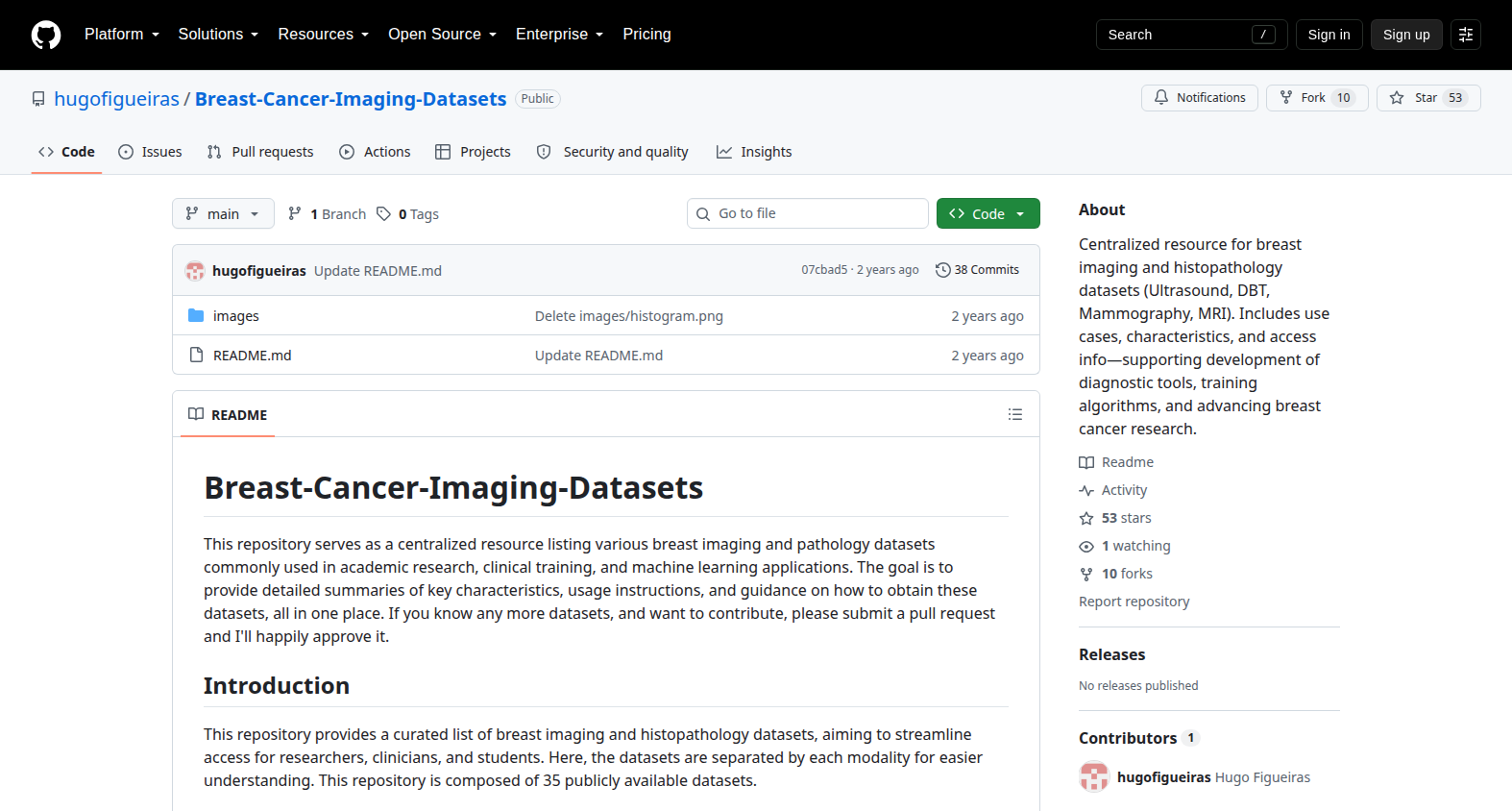This screenshot has width=1512, height=811.
Task: Click the Report repository link
Action: point(1134,602)
